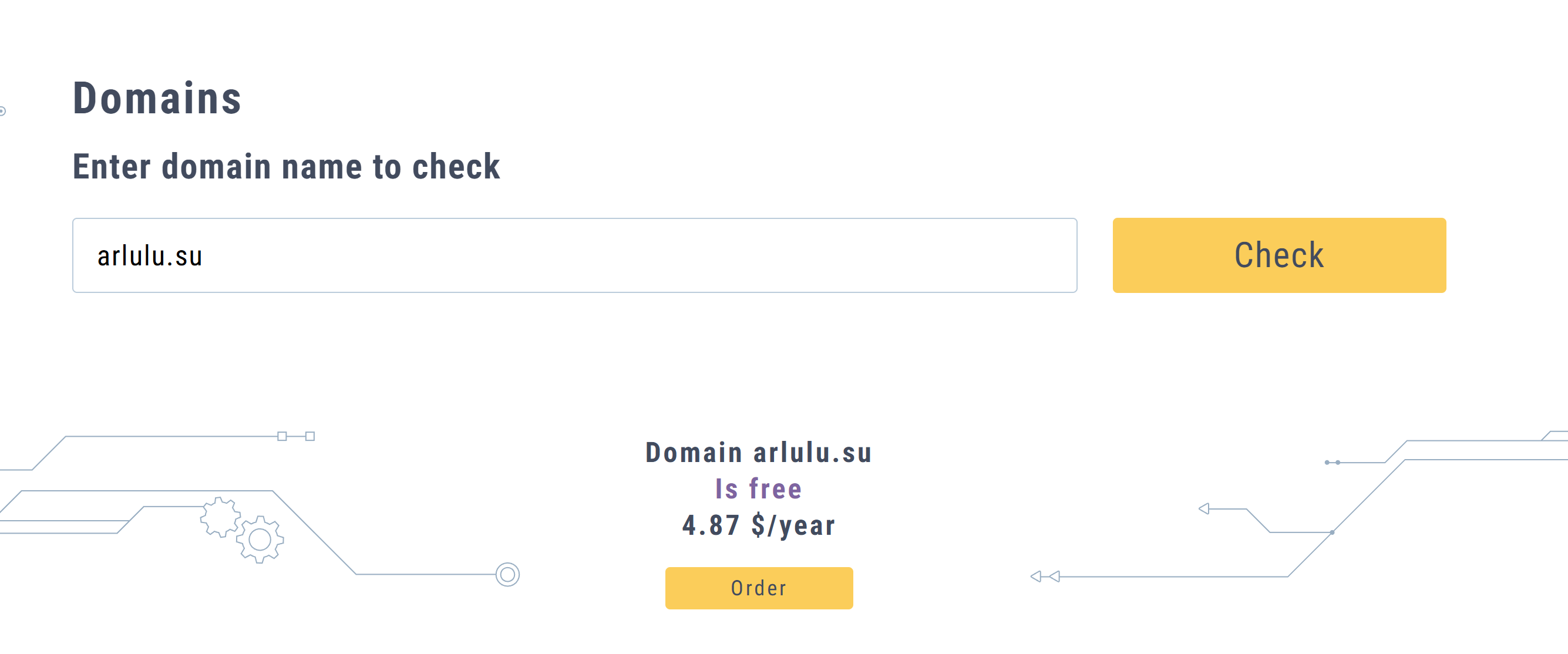Image resolution: width=1568 pixels, height=654 pixels.
Task: Click the double left-arrow circuit icon
Action: coord(1045,576)
